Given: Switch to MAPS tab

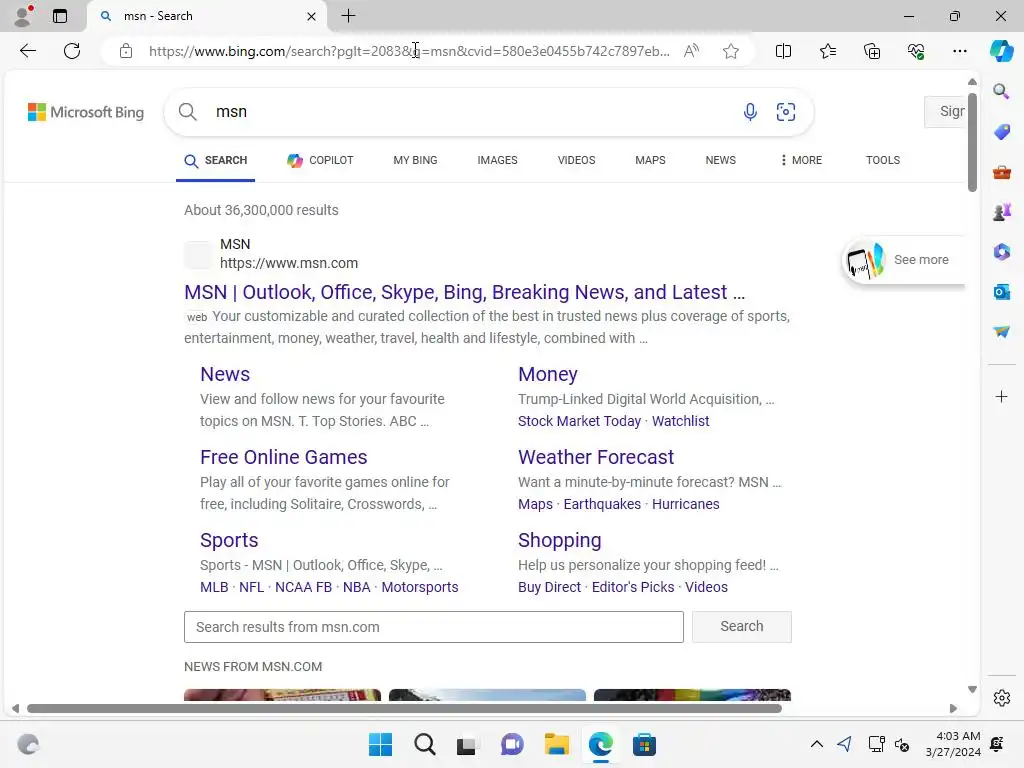Looking at the screenshot, I should (x=650, y=160).
